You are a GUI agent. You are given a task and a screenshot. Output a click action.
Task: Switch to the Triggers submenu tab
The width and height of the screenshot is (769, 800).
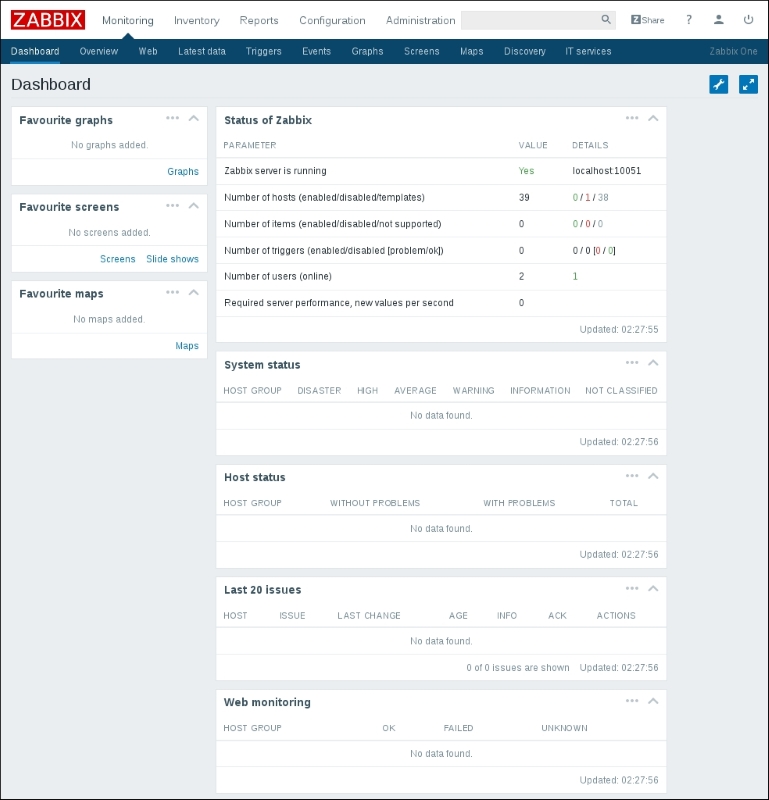tap(263, 51)
